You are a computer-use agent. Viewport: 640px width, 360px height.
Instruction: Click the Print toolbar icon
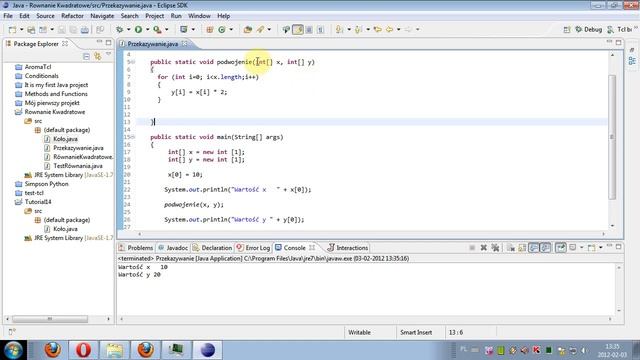(84, 30)
